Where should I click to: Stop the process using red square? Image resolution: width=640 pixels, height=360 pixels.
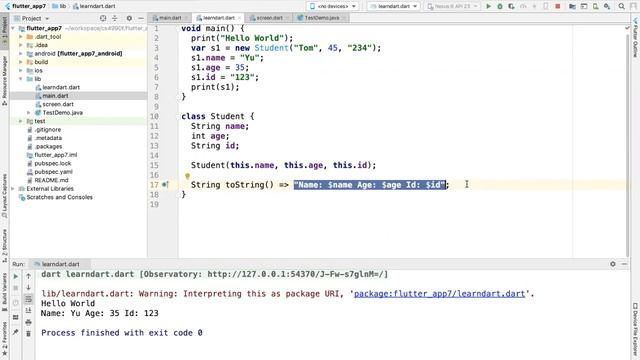point(558,6)
